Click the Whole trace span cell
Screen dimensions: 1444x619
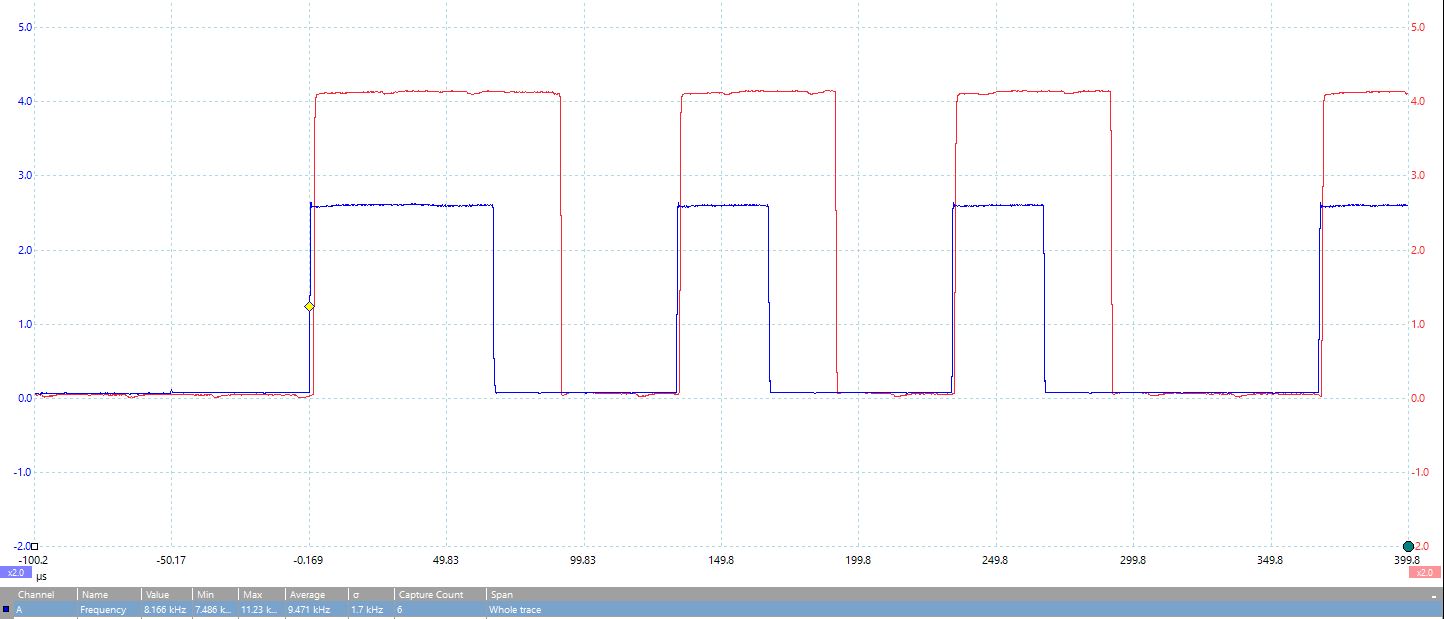click(x=516, y=608)
